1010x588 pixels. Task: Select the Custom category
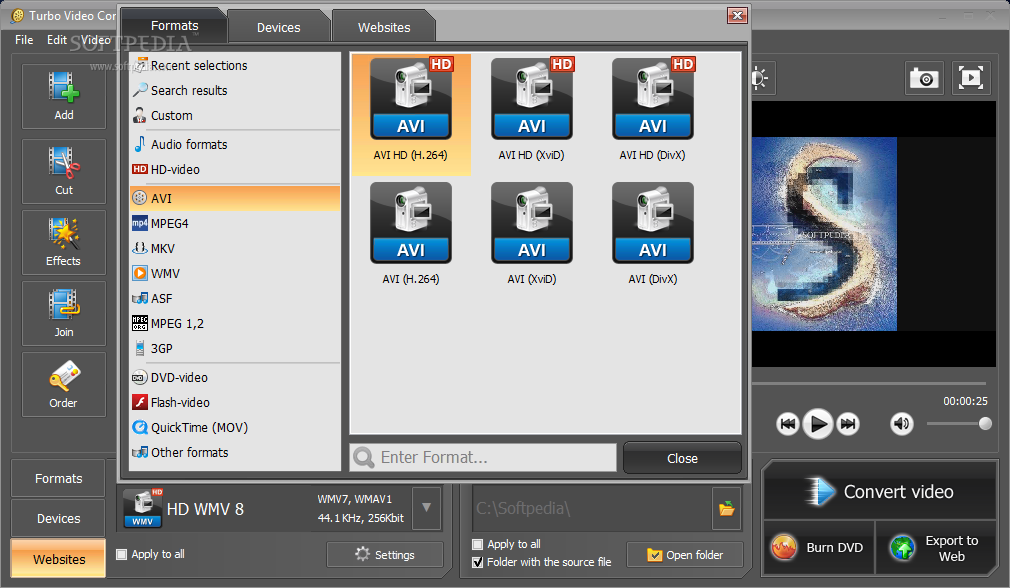(234, 116)
